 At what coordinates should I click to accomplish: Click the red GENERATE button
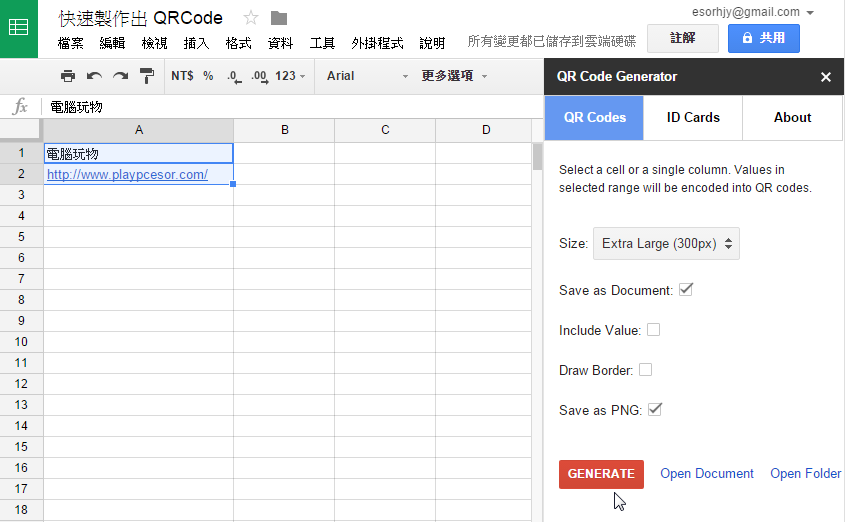tap(601, 474)
